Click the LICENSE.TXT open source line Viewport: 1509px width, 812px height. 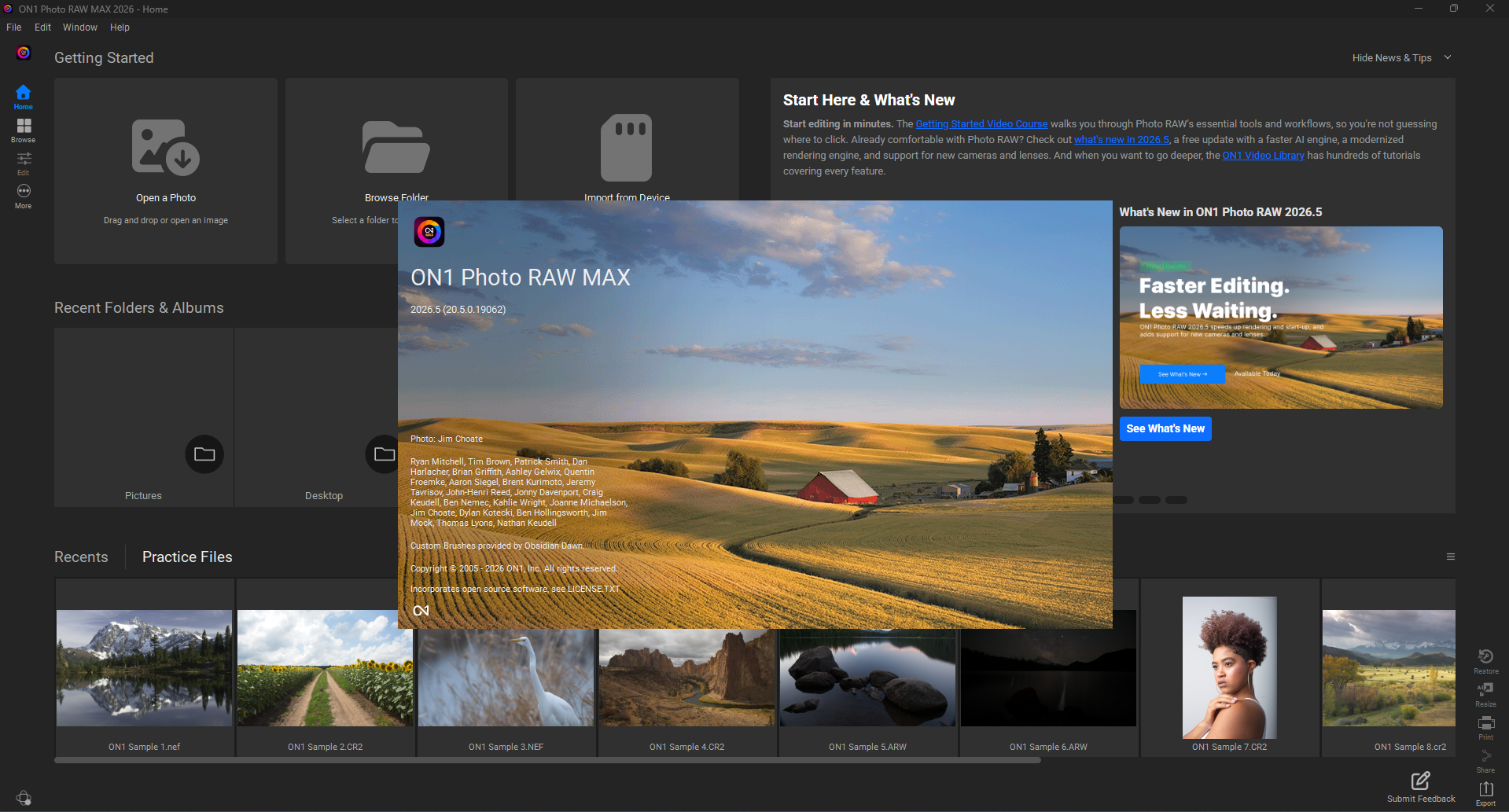tap(515, 590)
